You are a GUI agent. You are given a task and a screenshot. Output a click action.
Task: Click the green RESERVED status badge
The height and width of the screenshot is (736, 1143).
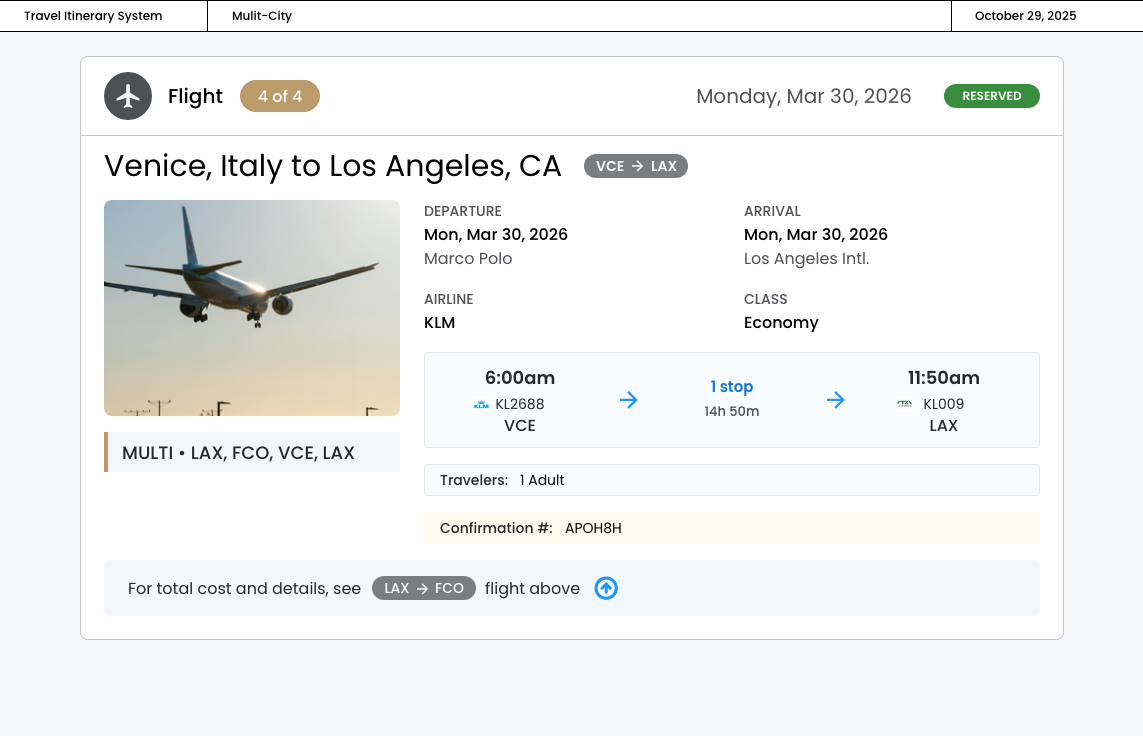click(991, 96)
